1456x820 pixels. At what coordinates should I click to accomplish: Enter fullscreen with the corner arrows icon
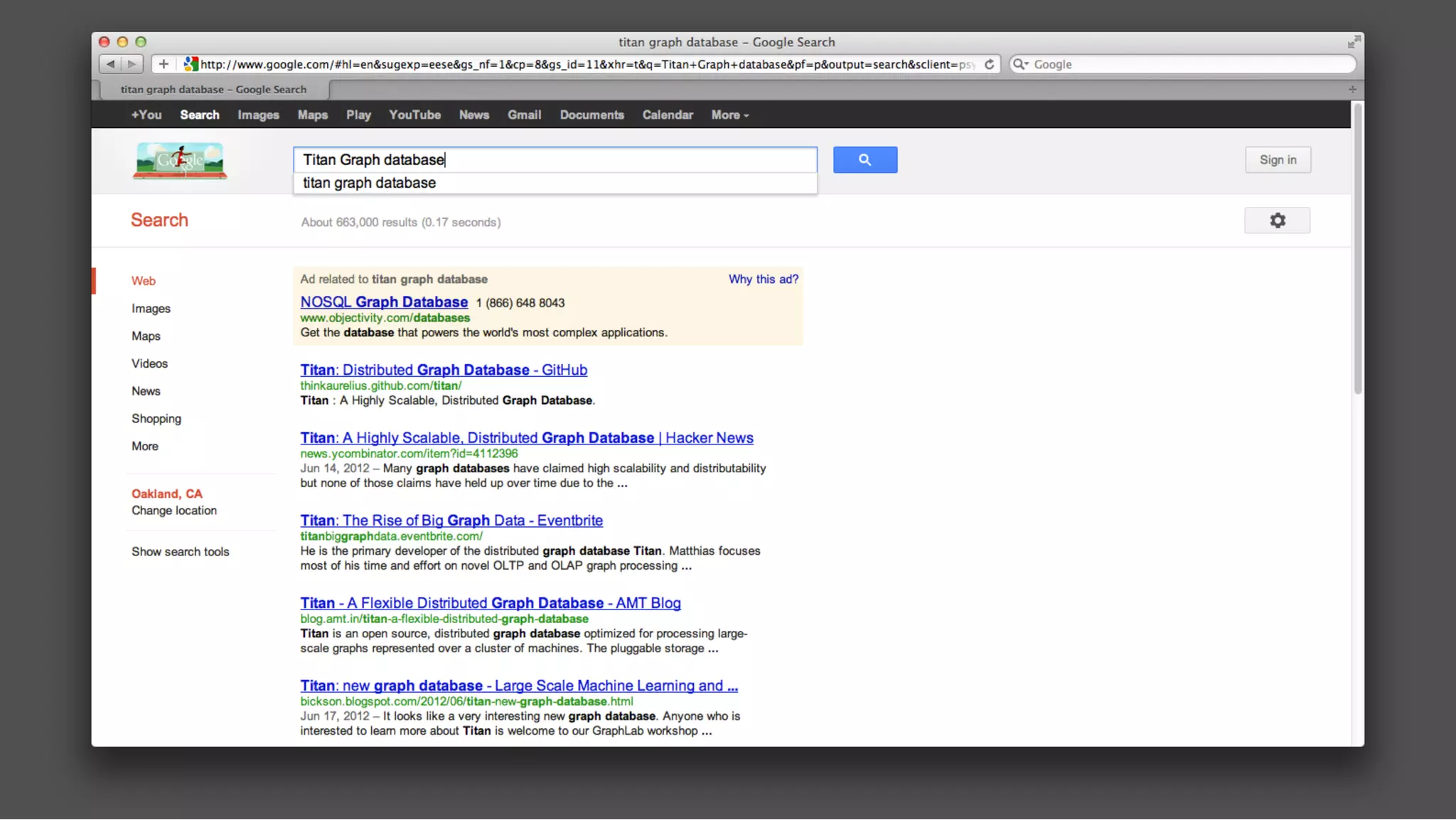click(x=1354, y=42)
